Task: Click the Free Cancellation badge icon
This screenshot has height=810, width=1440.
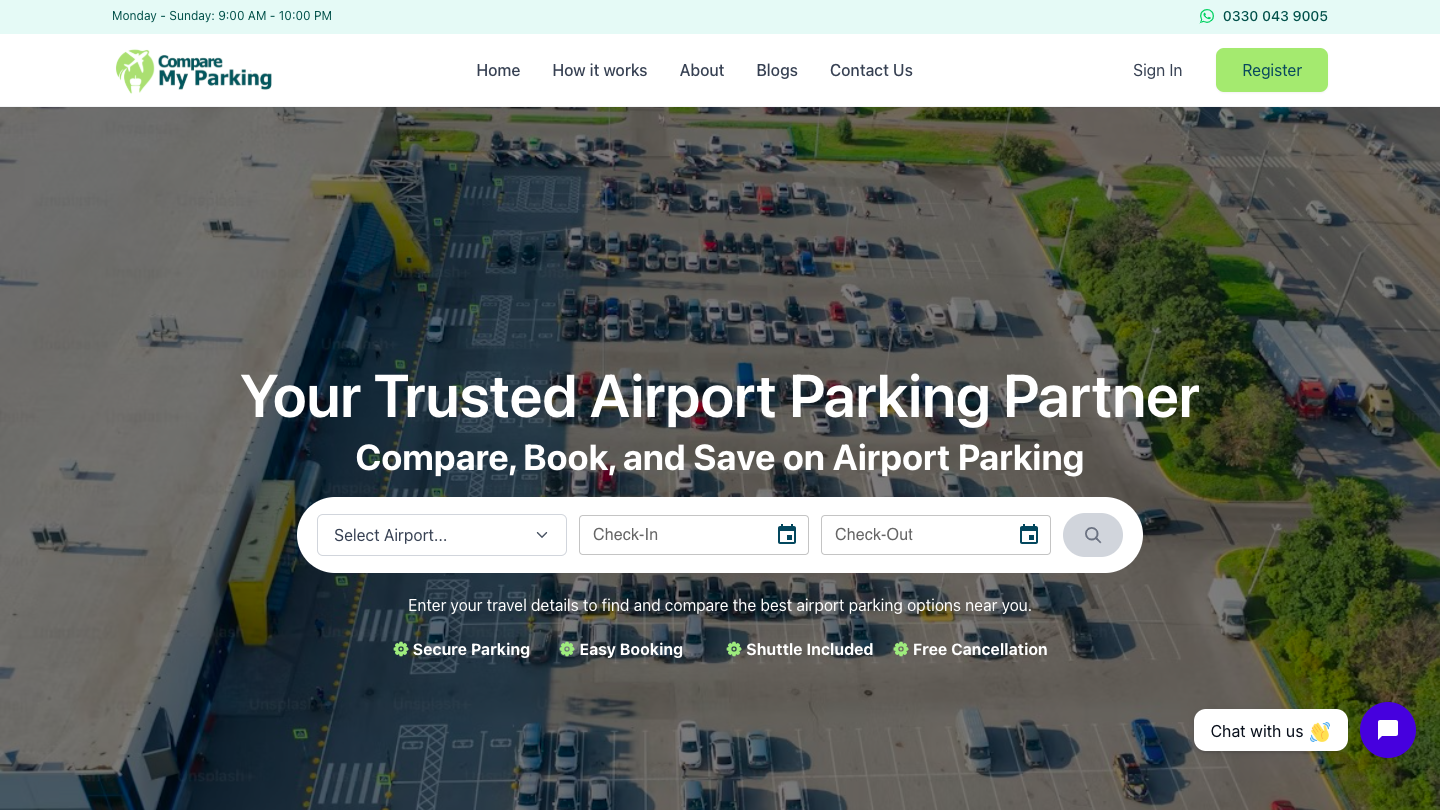Action: click(901, 649)
